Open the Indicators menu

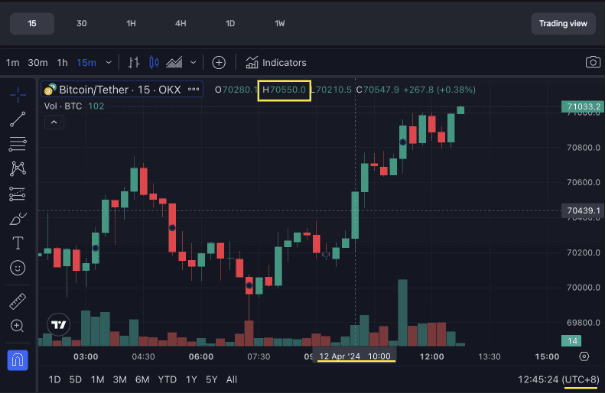[276, 62]
